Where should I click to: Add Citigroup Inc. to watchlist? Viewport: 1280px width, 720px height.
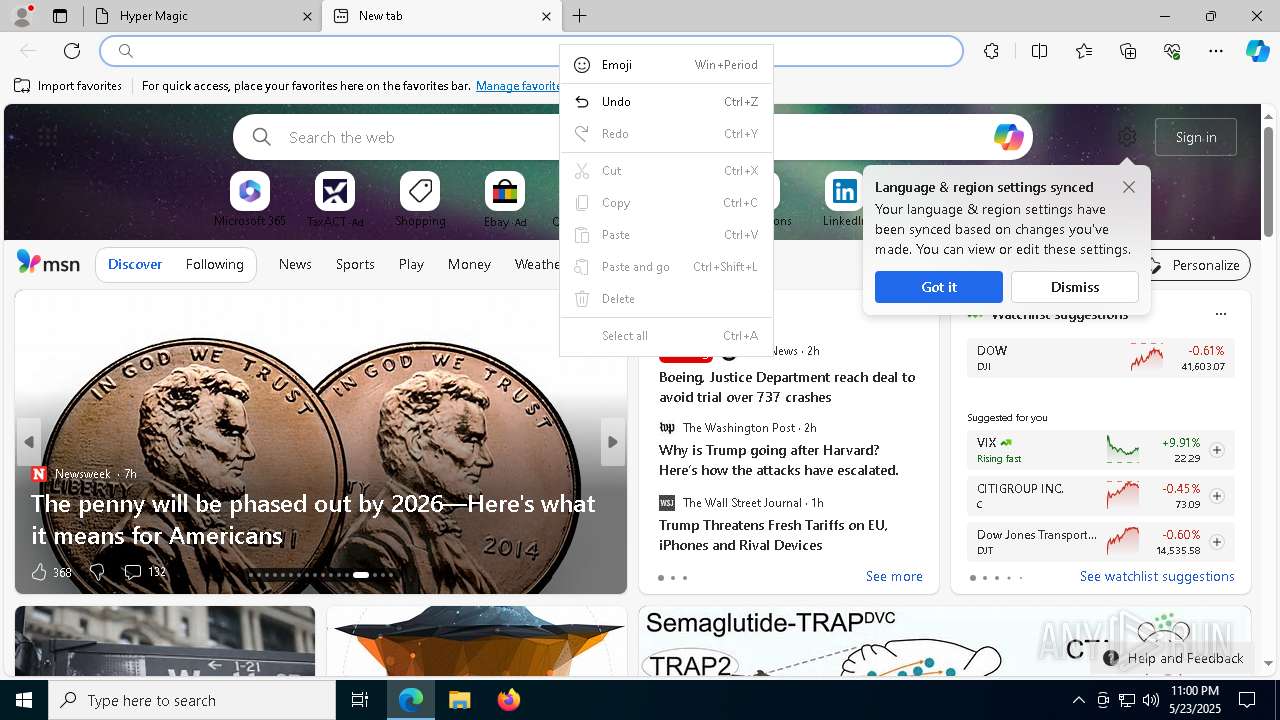[x=1217, y=496]
